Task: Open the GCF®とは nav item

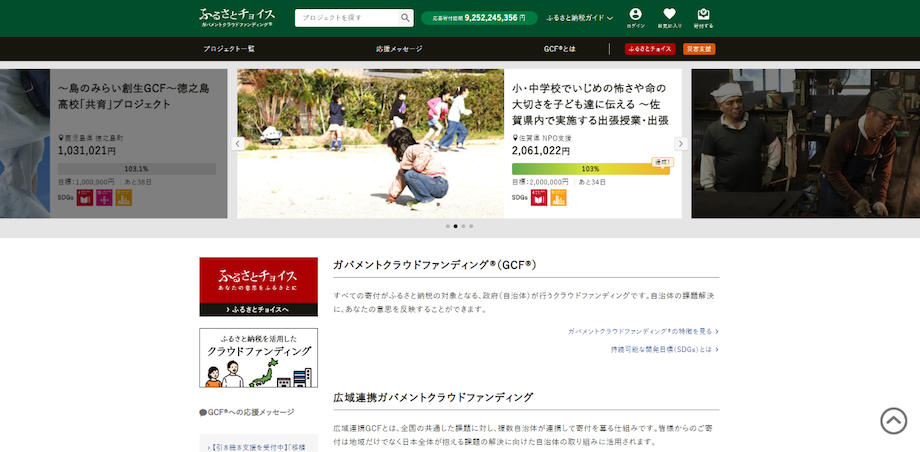Action: click(x=560, y=49)
